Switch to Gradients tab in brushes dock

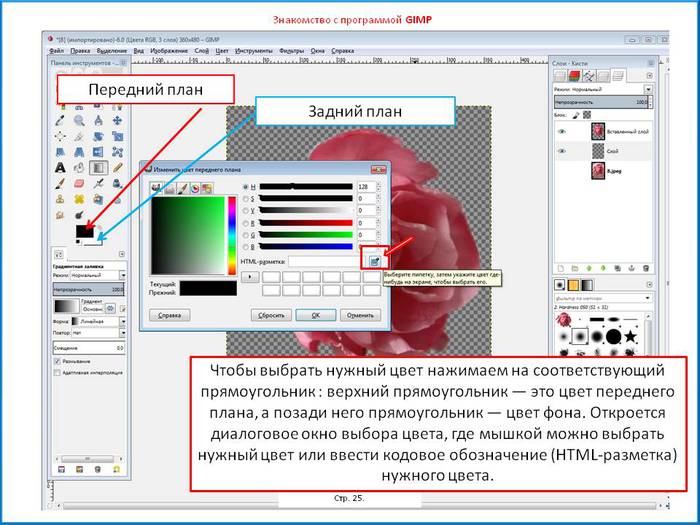pyautogui.click(x=587, y=285)
